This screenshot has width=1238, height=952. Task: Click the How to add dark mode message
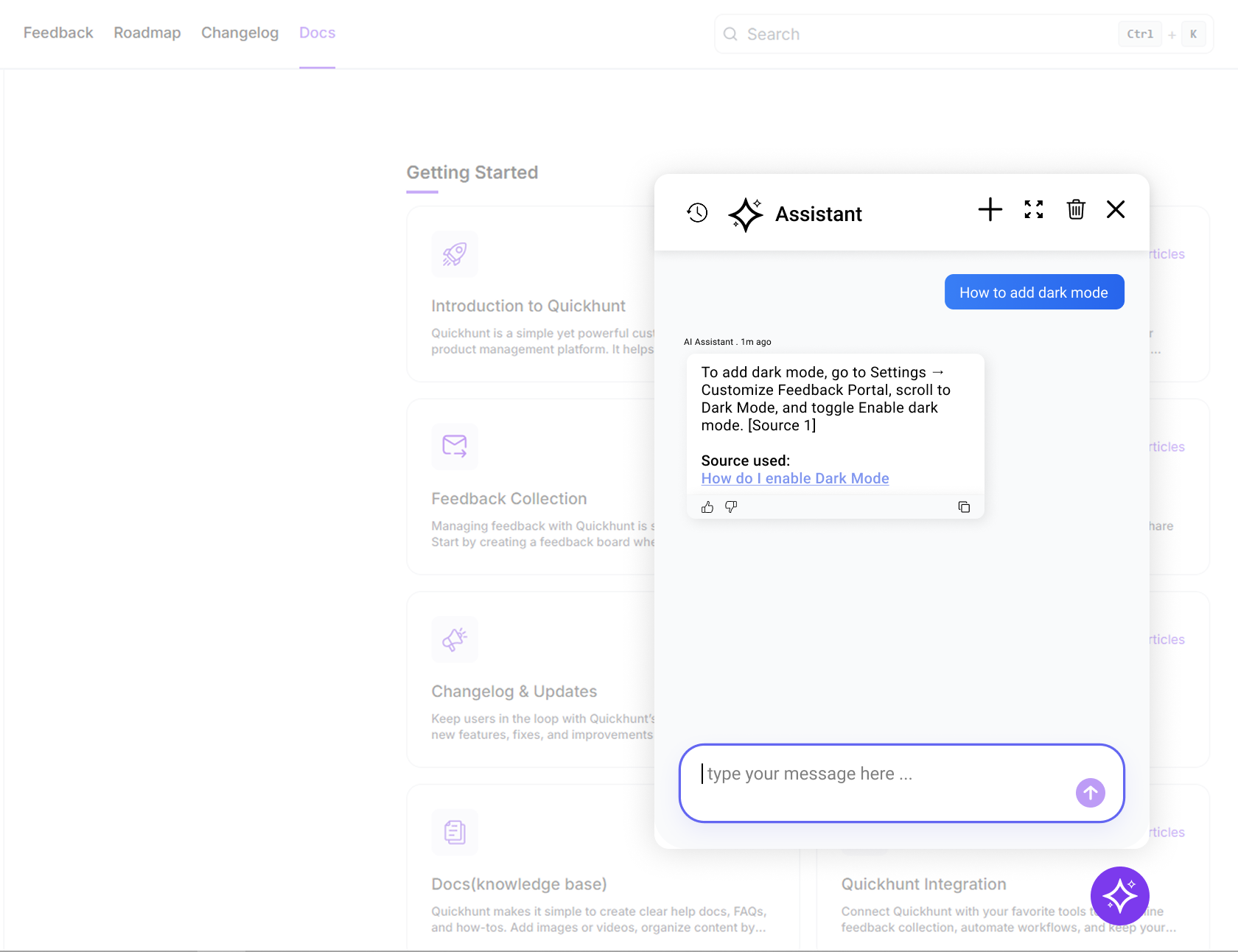pyautogui.click(x=1035, y=292)
